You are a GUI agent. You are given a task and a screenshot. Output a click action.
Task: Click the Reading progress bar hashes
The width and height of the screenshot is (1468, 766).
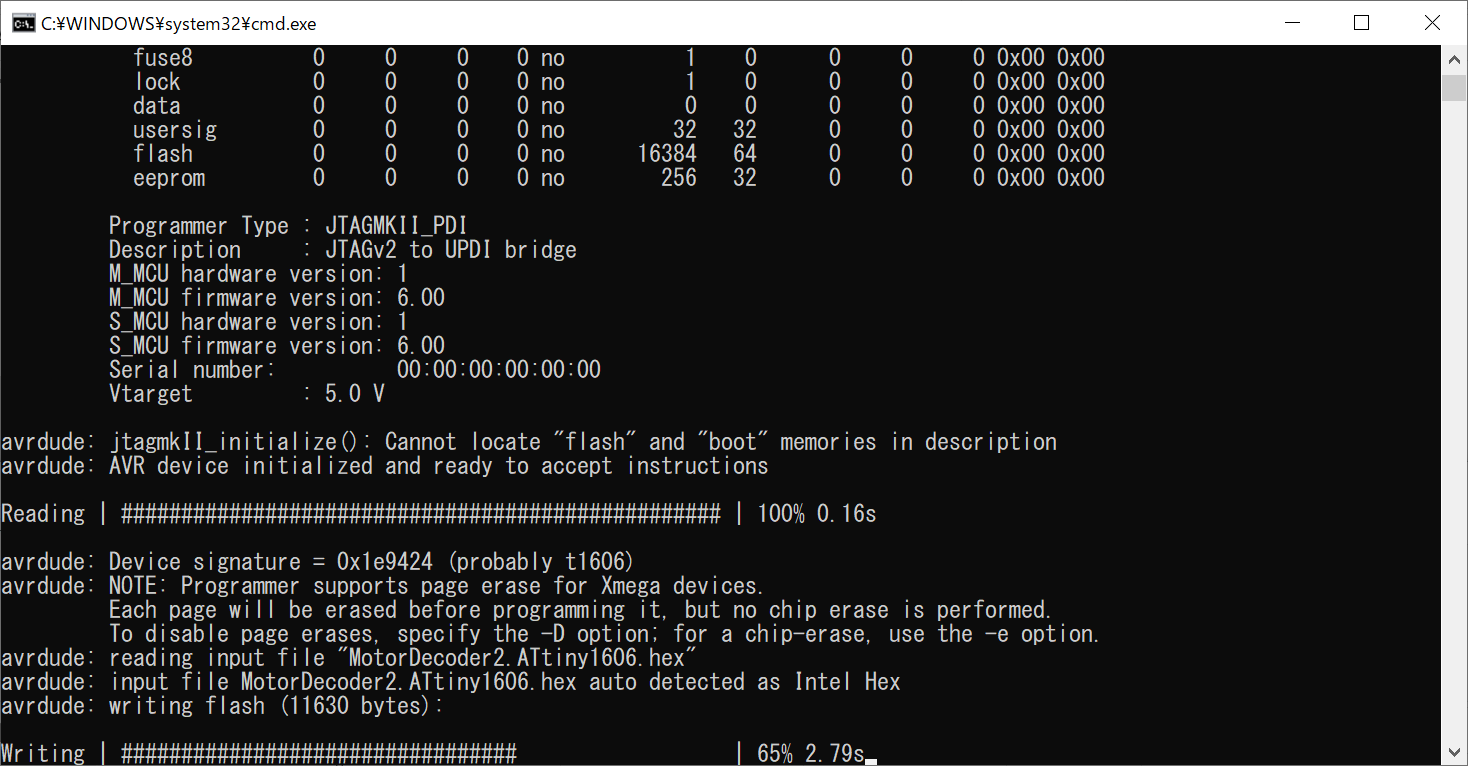pyautogui.click(x=420, y=514)
